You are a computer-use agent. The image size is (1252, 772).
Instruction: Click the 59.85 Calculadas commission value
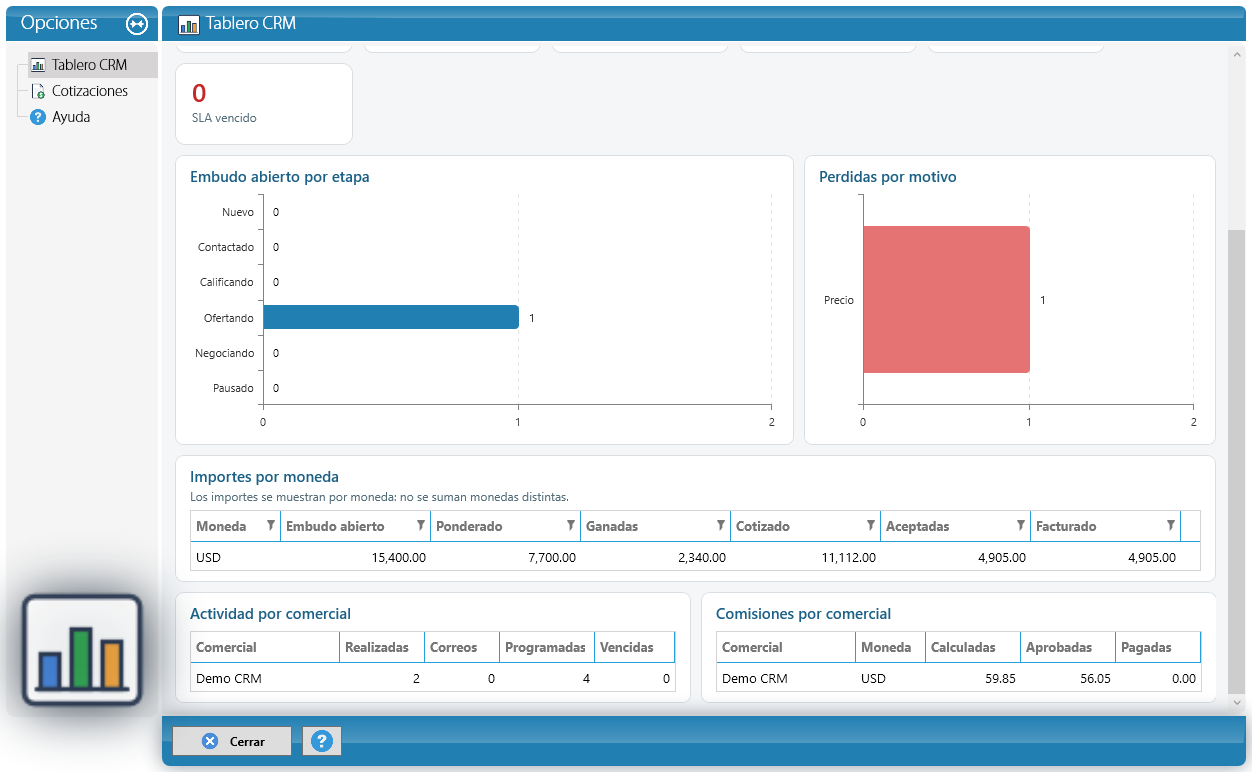click(x=1000, y=679)
